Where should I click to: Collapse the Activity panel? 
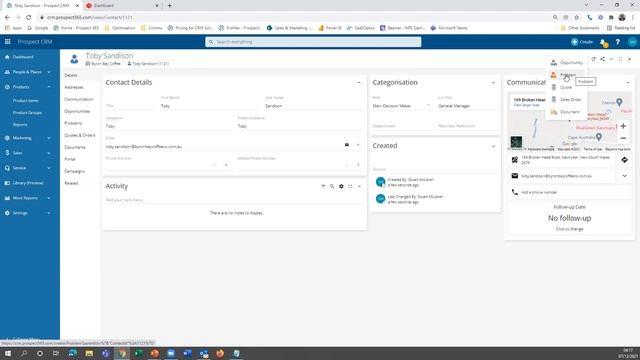click(x=359, y=187)
